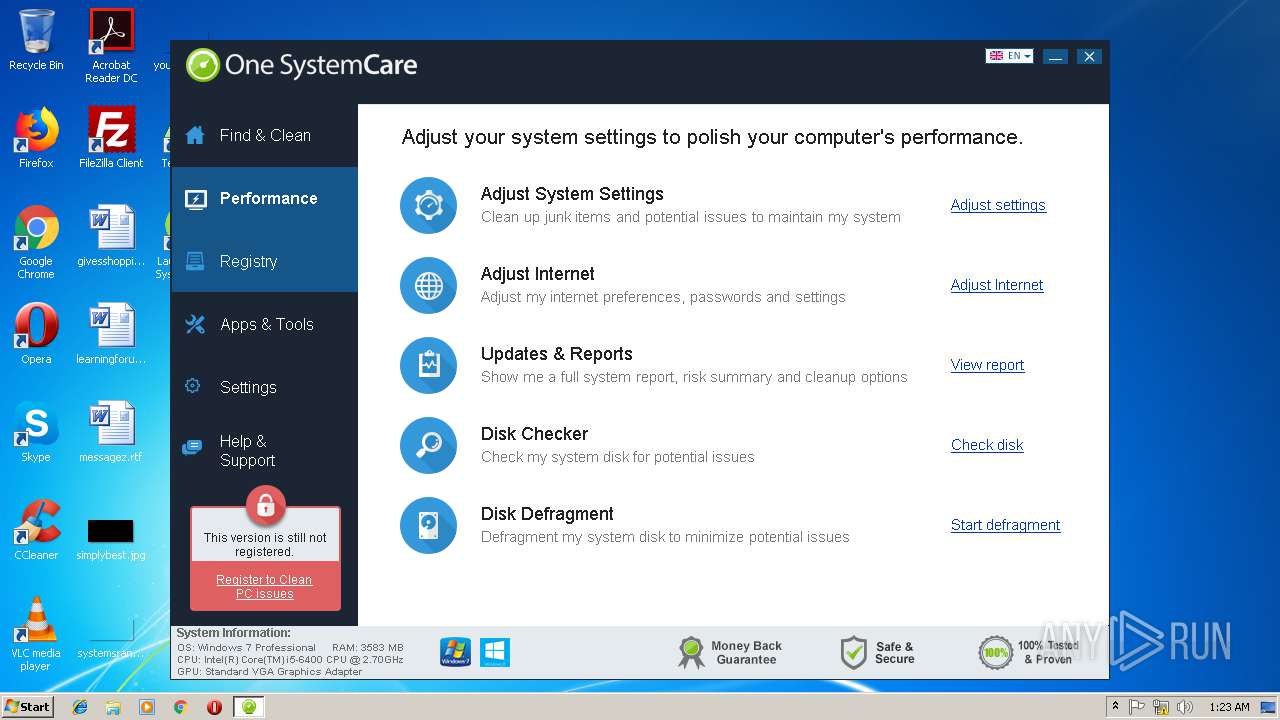Click the Adjust System Settings gear icon
Image resolution: width=1280 pixels, height=720 pixels.
click(428, 205)
